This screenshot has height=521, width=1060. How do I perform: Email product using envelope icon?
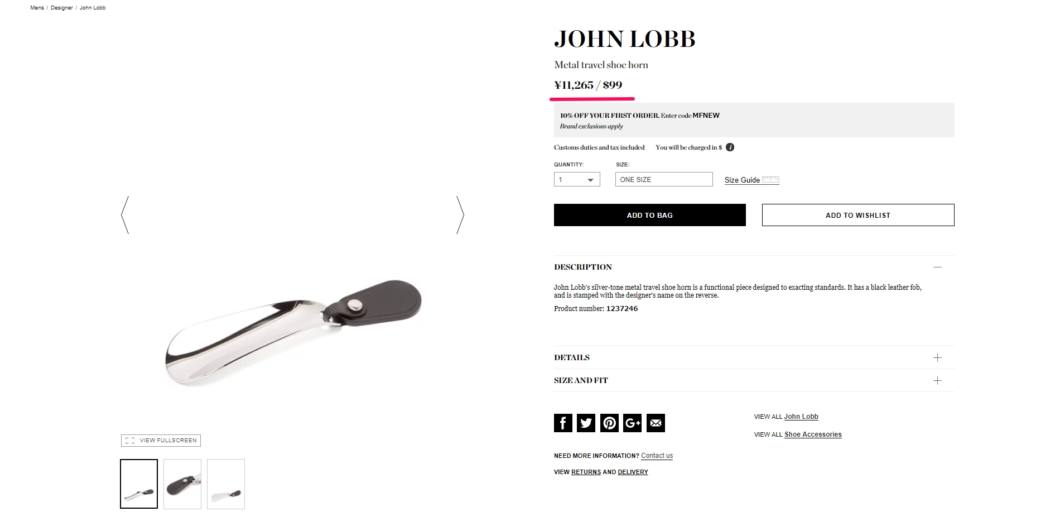[656, 423]
